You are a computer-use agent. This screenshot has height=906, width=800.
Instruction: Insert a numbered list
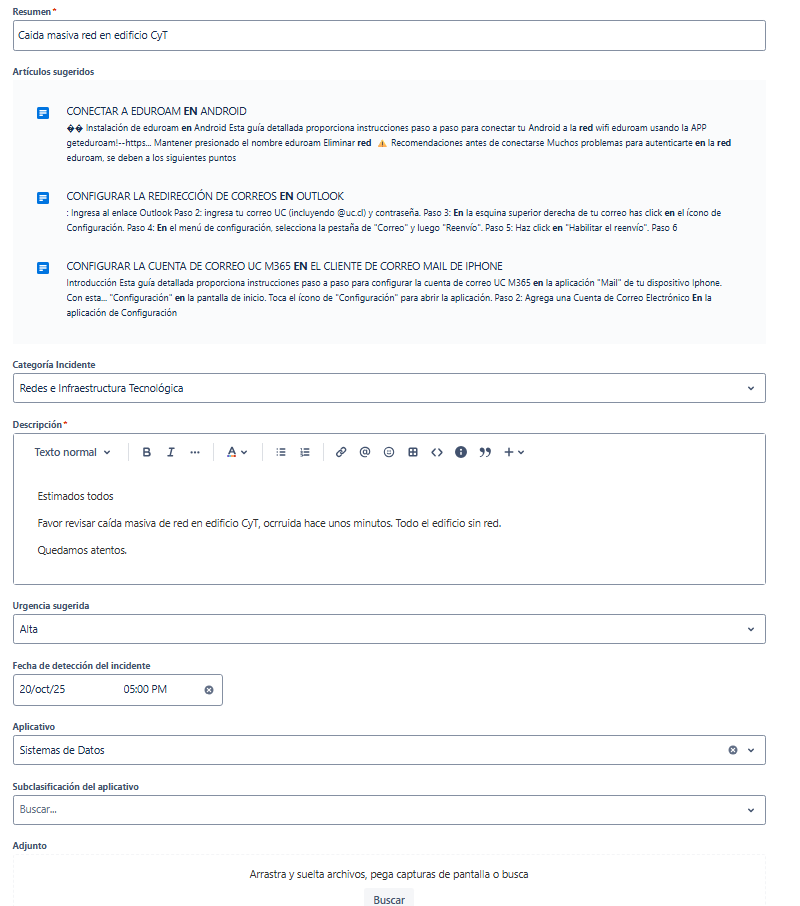[x=305, y=452]
